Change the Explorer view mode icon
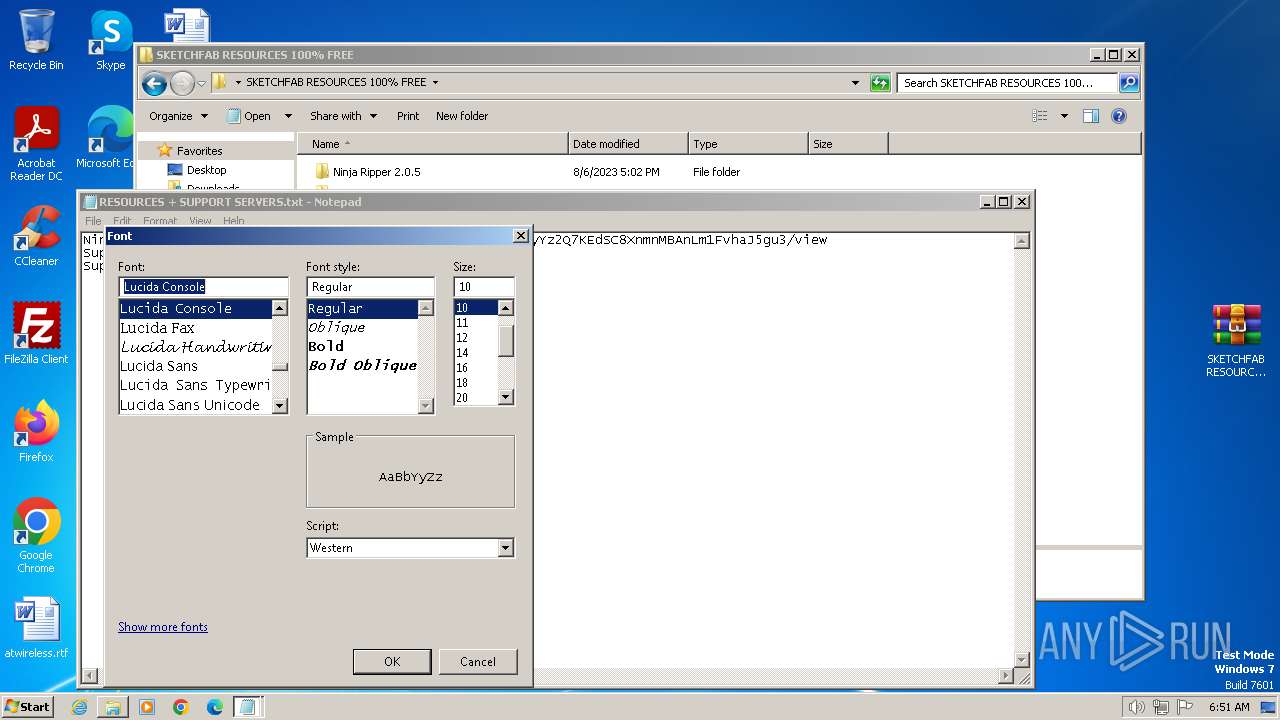The width and height of the screenshot is (1280, 720). 1040,116
